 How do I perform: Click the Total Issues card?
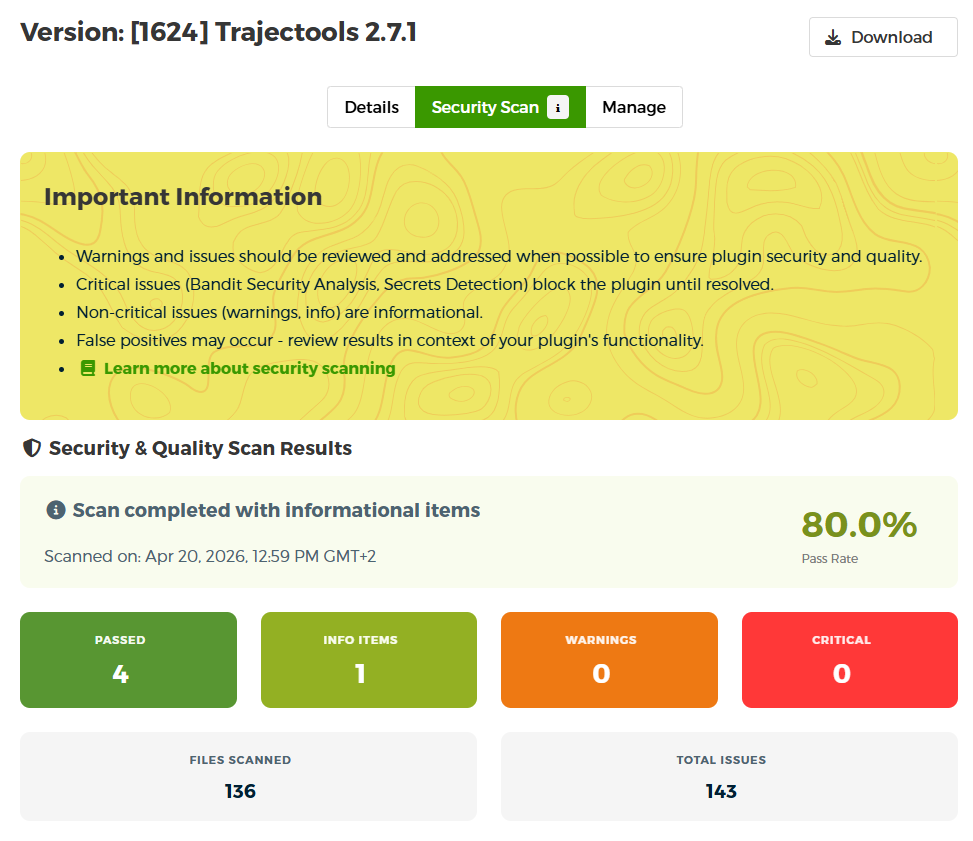tap(729, 776)
